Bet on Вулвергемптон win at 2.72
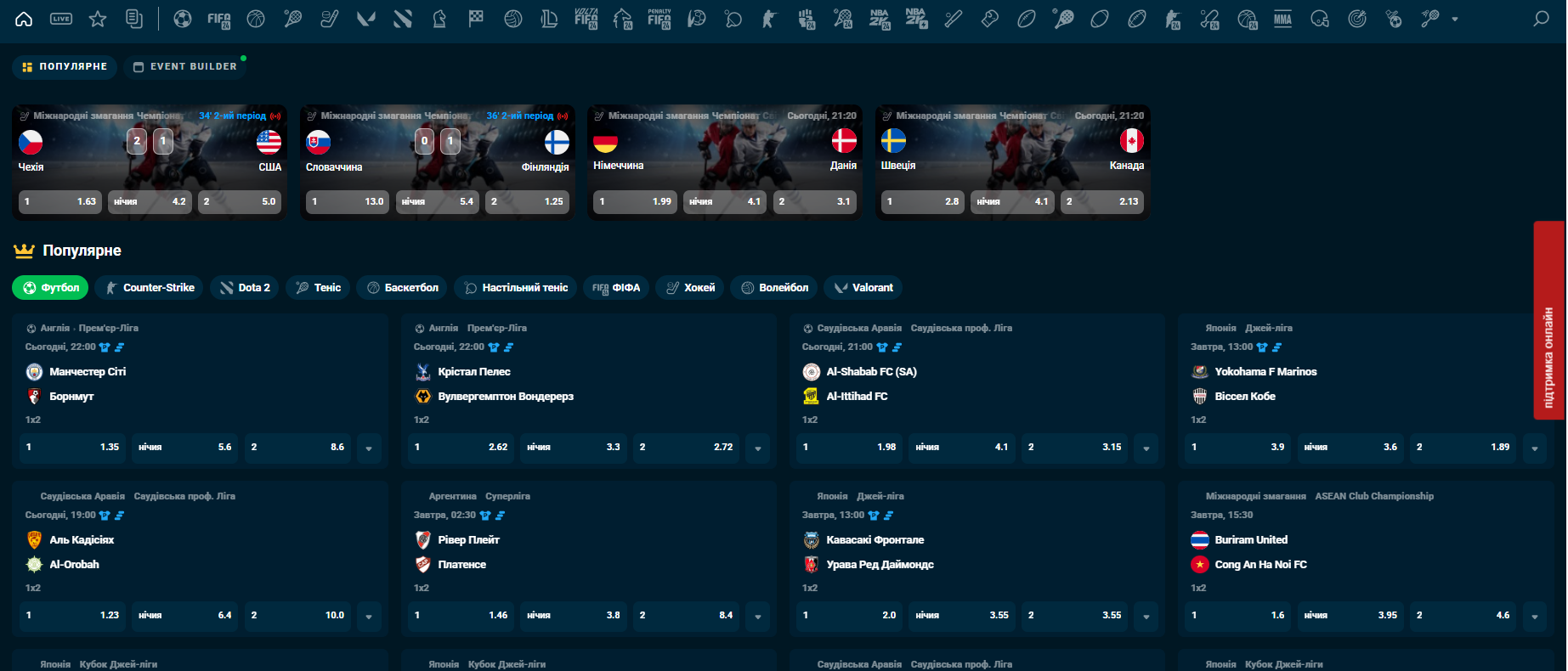This screenshot has height=671, width=1568. [686, 448]
